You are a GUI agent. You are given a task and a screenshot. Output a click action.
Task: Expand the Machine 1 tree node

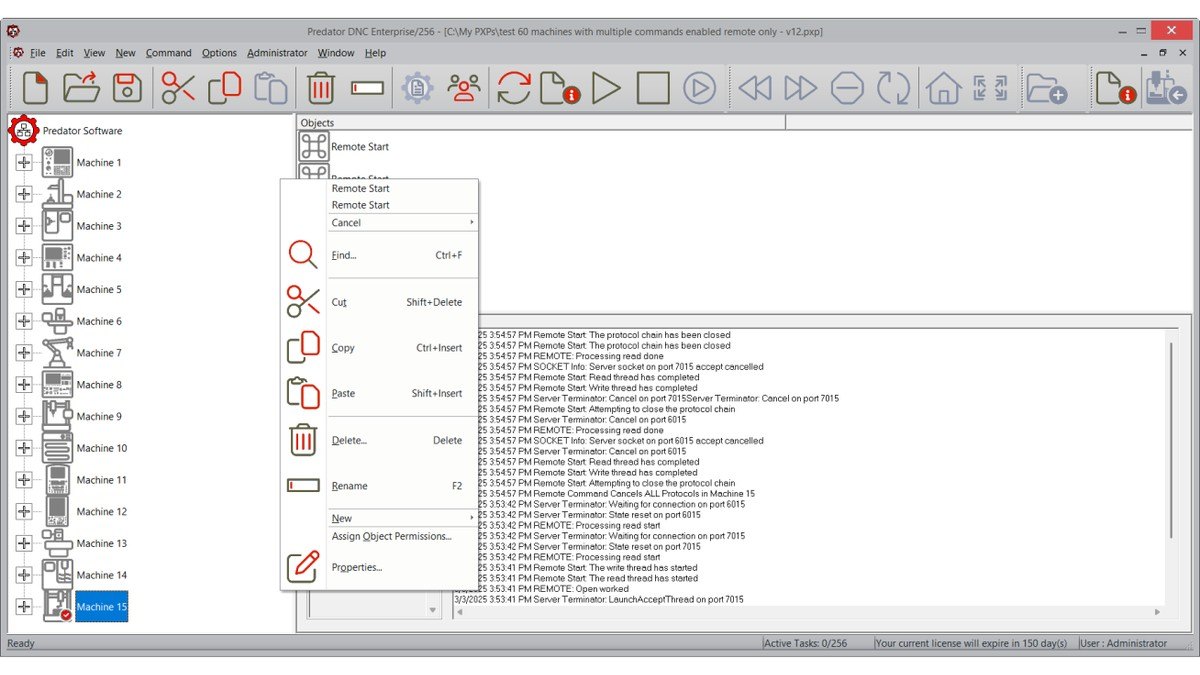click(x=24, y=162)
